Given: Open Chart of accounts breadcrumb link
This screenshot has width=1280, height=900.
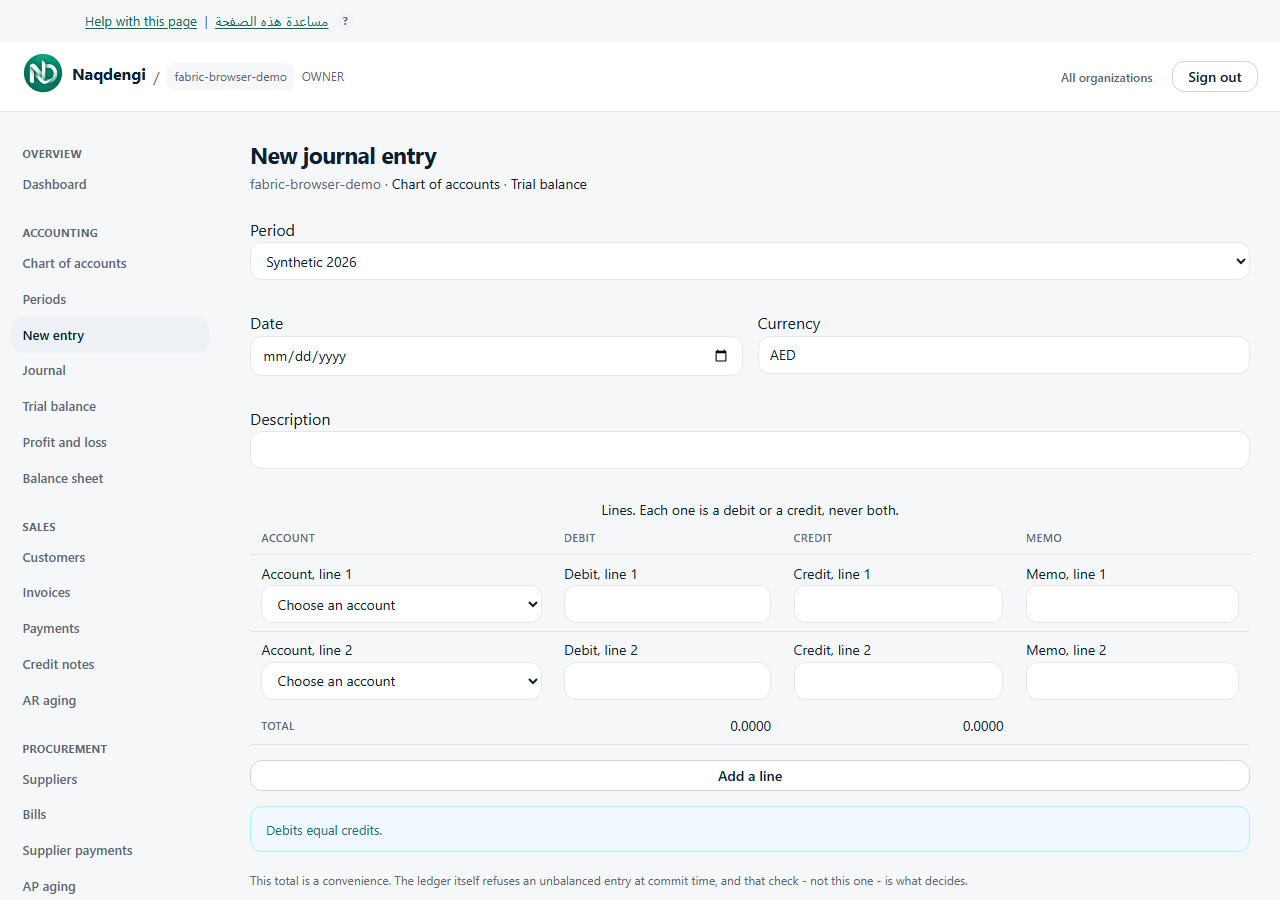Looking at the screenshot, I should click(446, 184).
